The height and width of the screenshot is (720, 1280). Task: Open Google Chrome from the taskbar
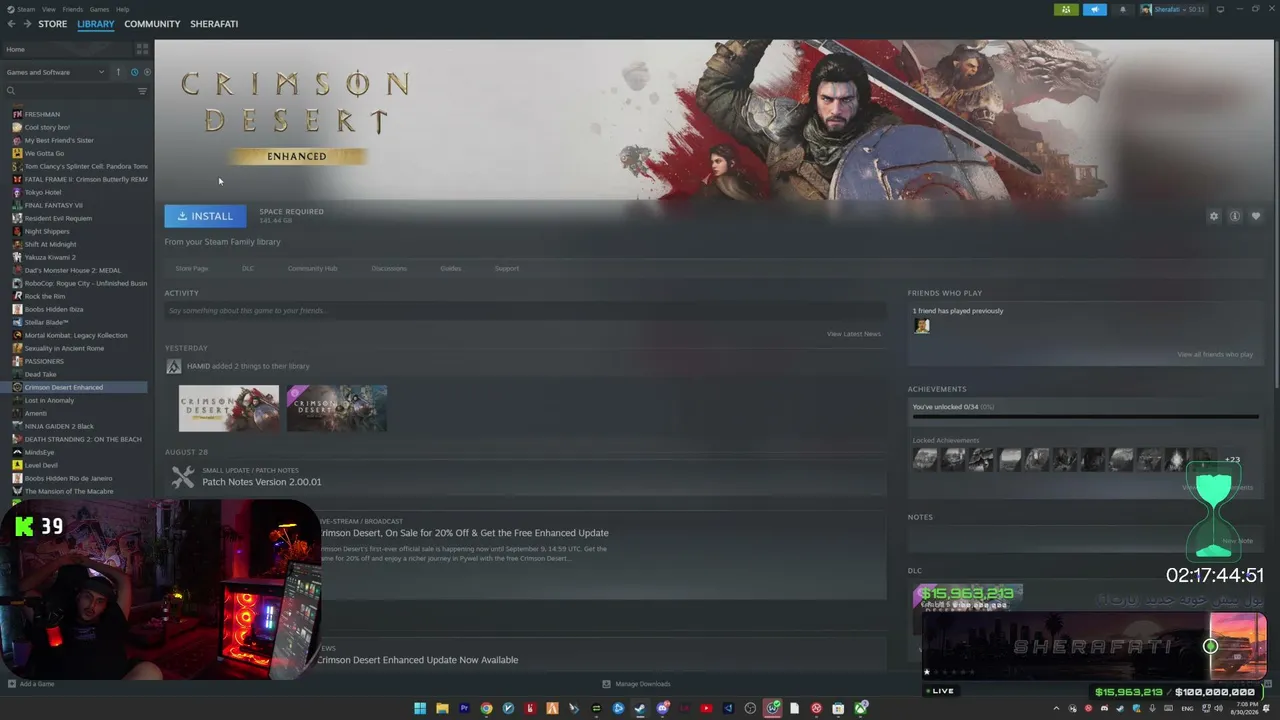pyautogui.click(x=486, y=709)
